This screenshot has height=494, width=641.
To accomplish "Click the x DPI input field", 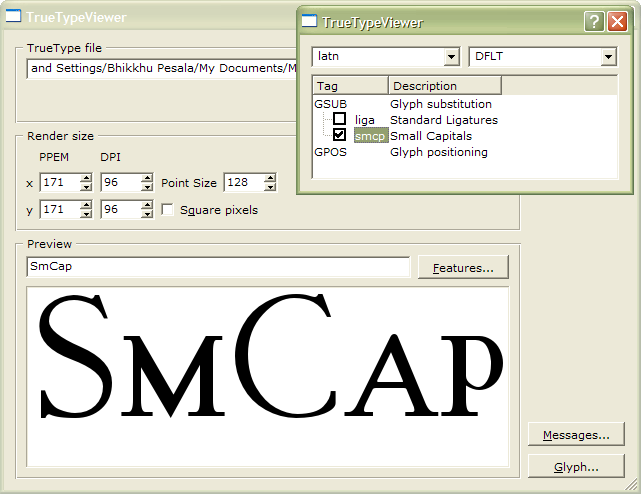I will point(121,182).
